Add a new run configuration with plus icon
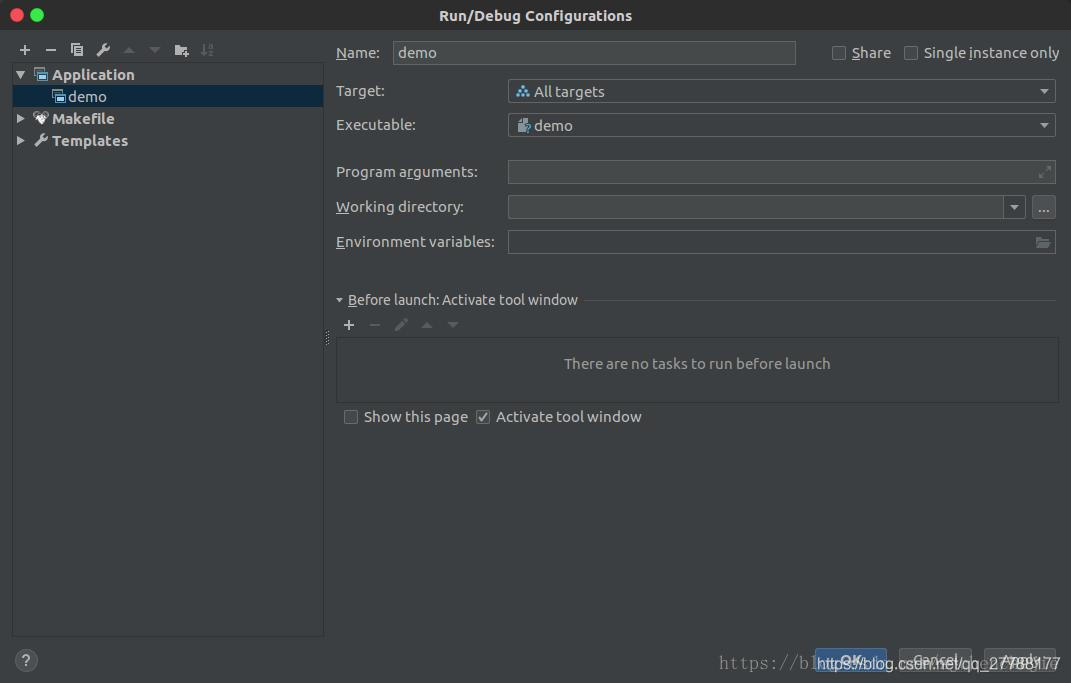 25,50
